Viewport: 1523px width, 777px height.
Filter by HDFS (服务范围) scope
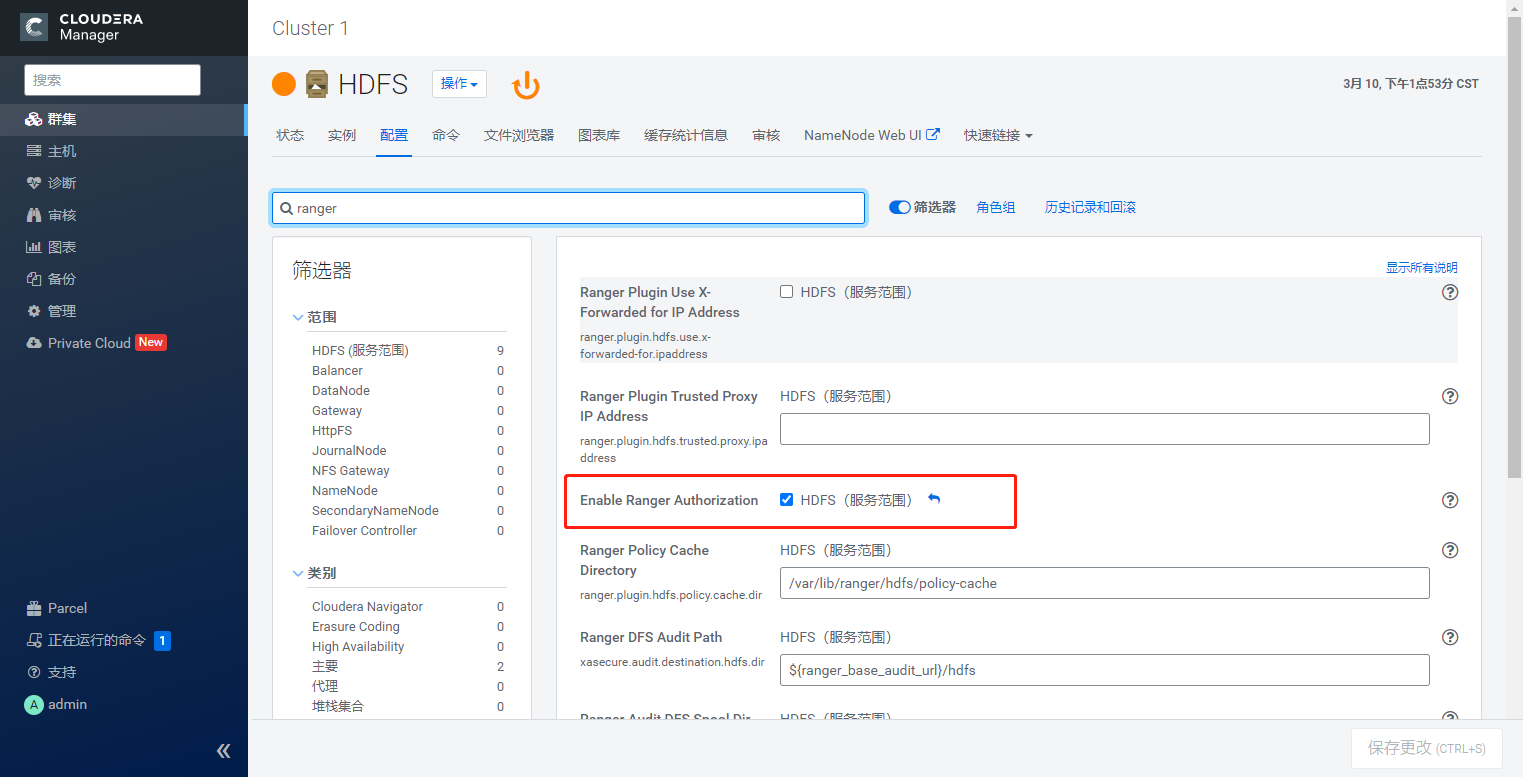(360, 350)
